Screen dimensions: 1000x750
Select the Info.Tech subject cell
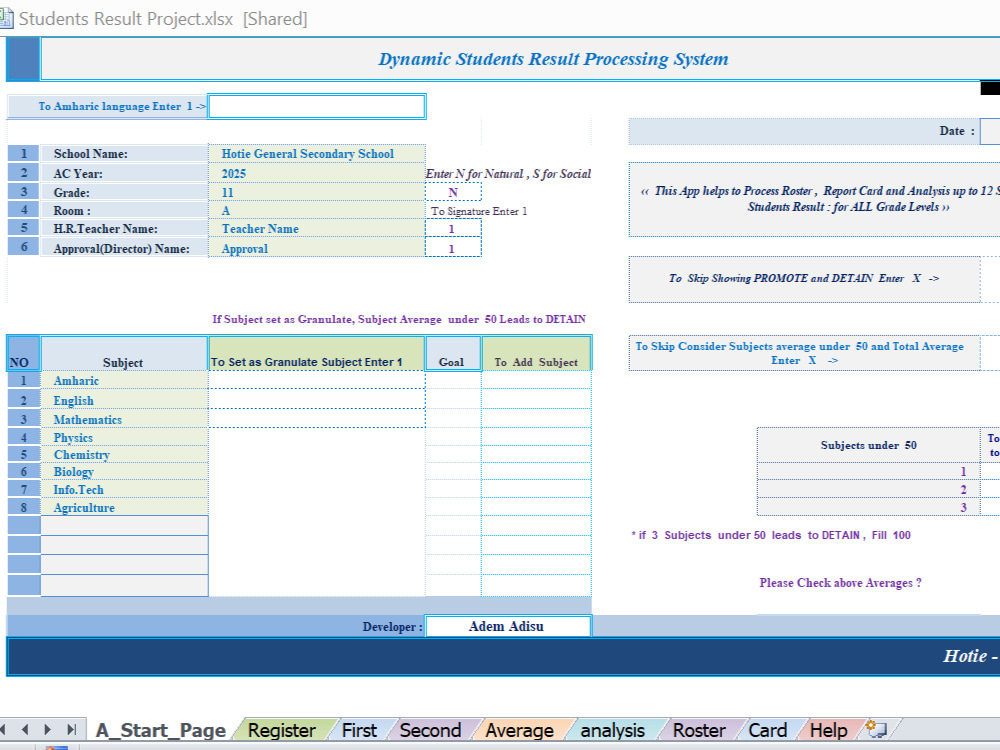pos(124,489)
